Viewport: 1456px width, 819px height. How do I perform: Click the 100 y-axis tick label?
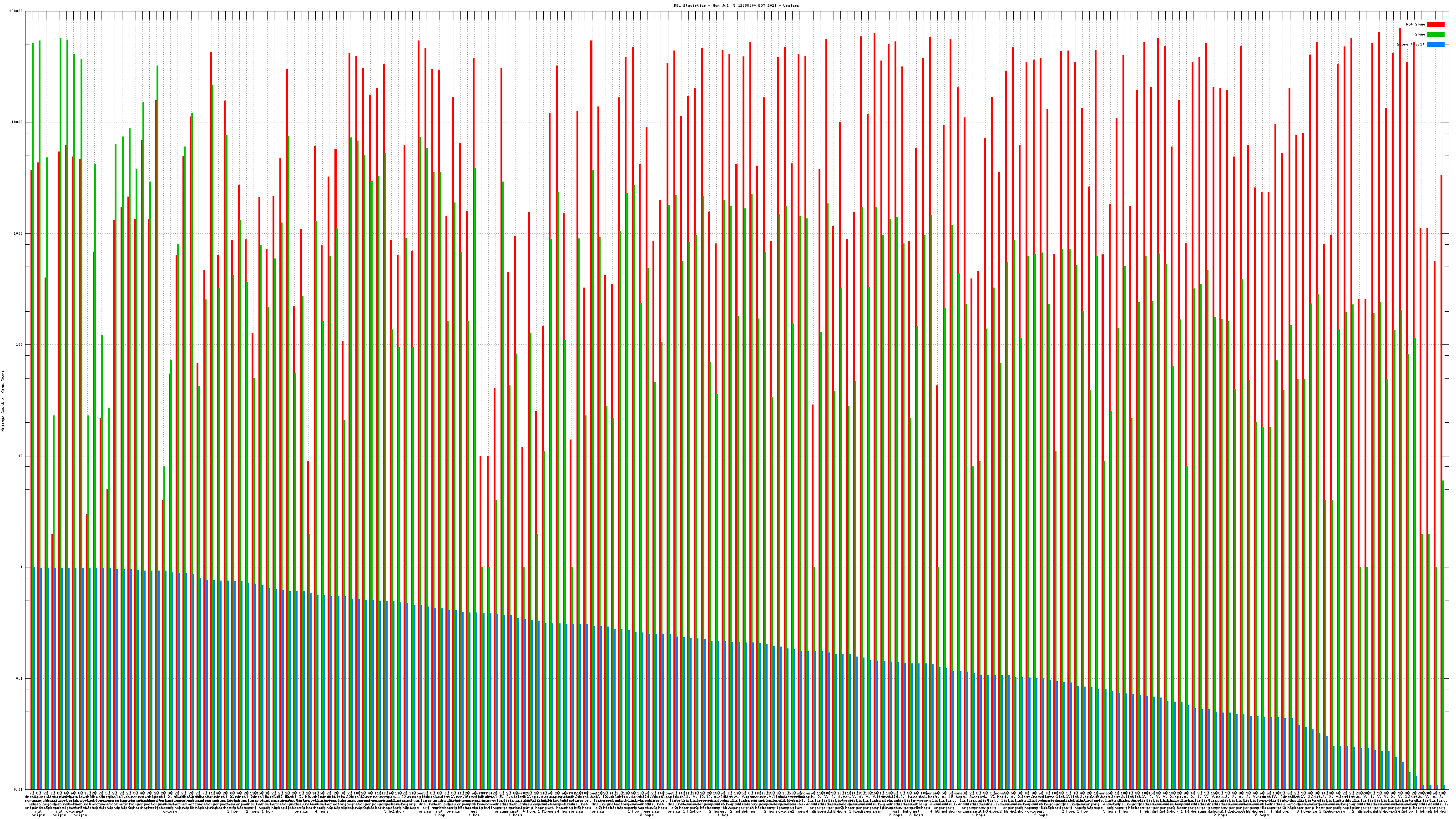pos(20,345)
